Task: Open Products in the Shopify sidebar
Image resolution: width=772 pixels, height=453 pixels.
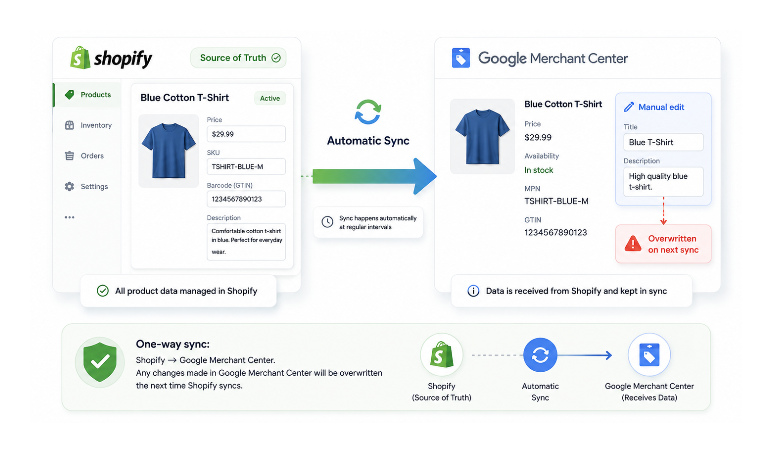Action: pyautogui.click(x=87, y=94)
